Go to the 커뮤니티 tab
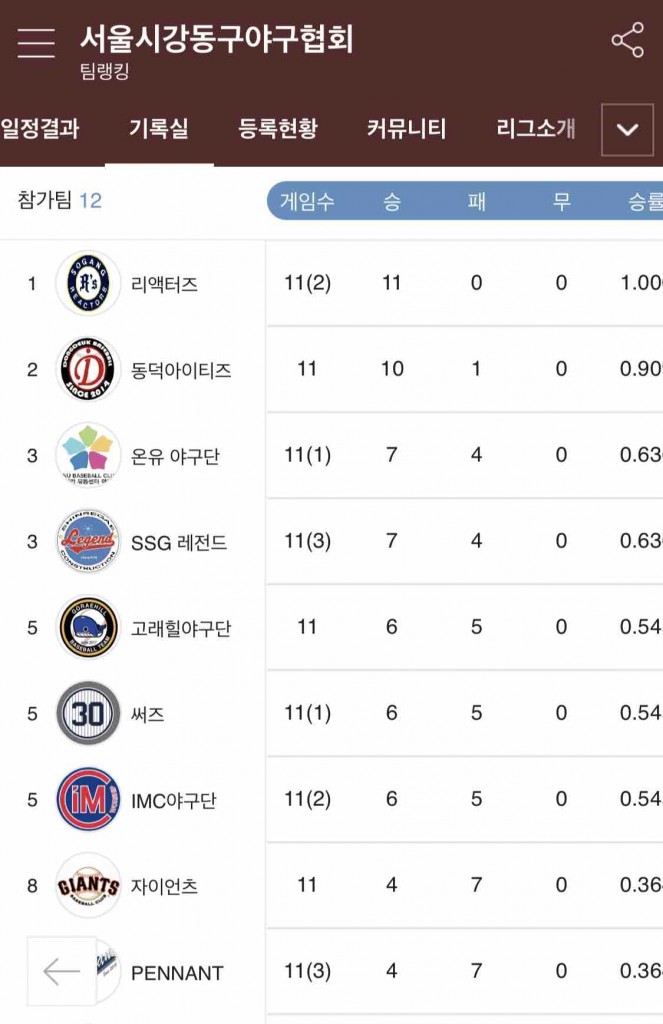 click(x=406, y=129)
